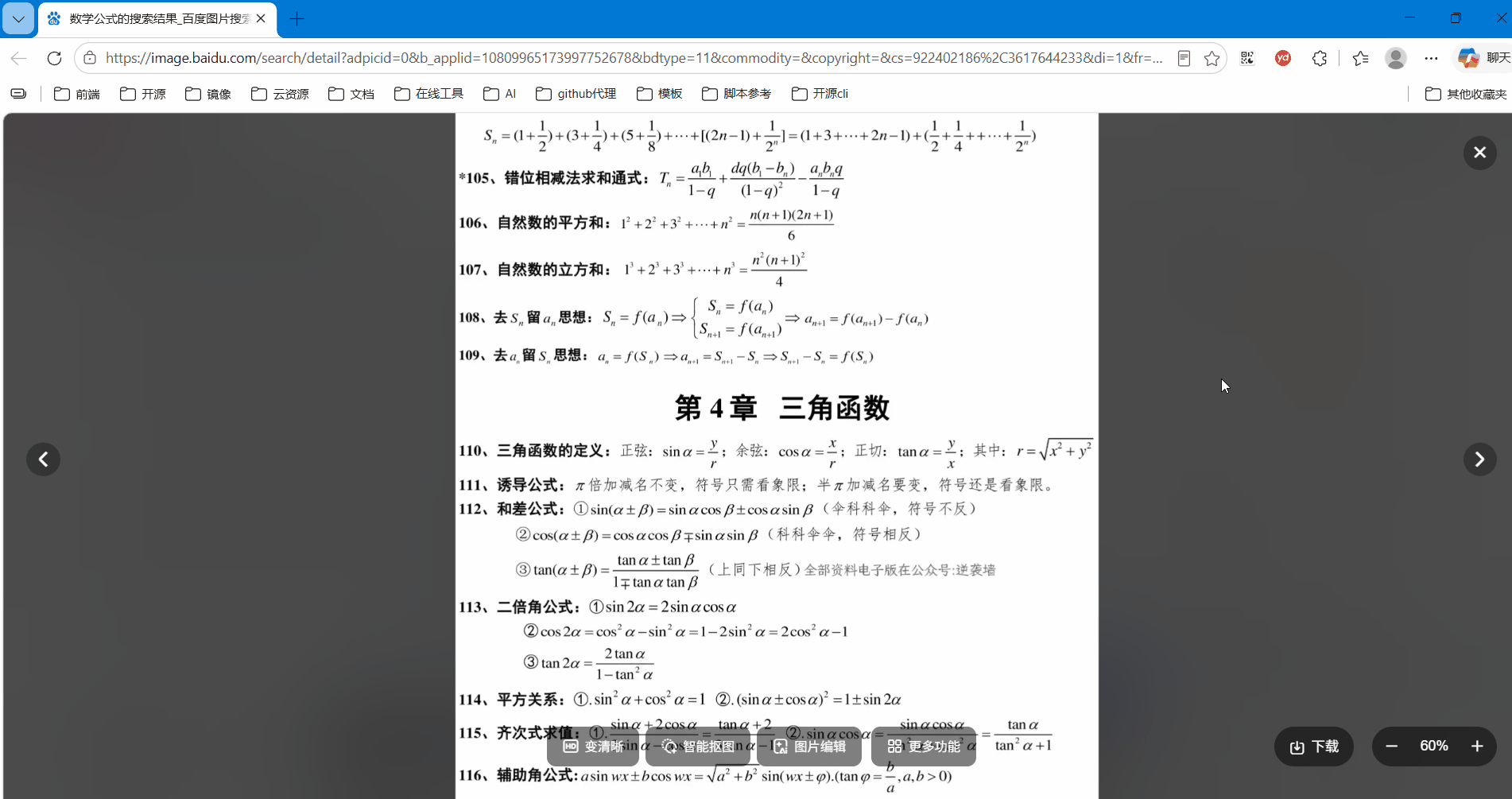Add page to favorites star icon

click(x=1212, y=58)
